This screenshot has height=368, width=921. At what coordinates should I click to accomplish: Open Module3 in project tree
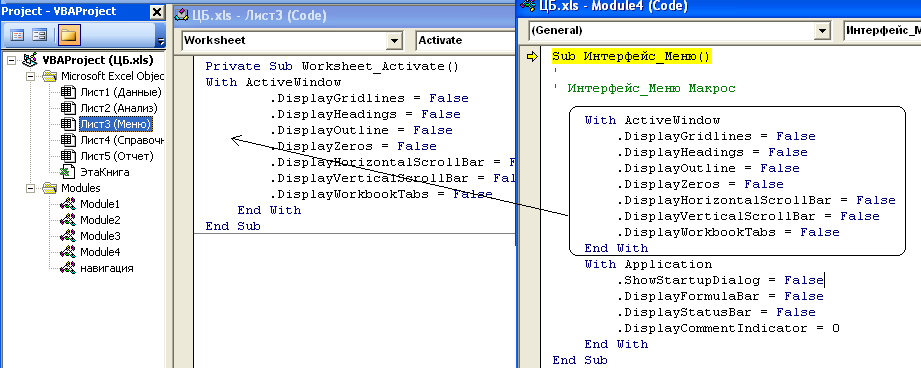coord(100,236)
